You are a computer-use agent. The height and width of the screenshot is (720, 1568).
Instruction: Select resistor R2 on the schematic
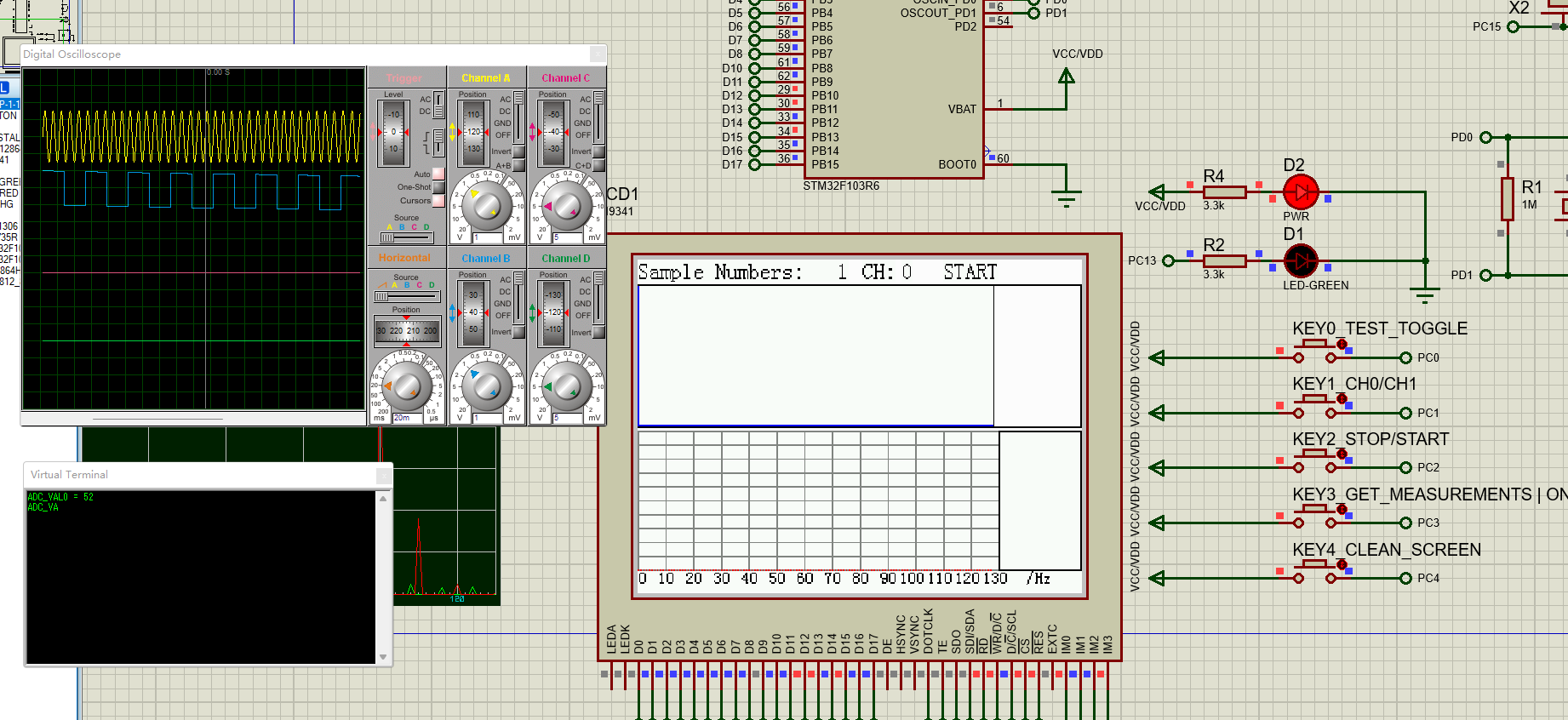[x=1224, y=261]
